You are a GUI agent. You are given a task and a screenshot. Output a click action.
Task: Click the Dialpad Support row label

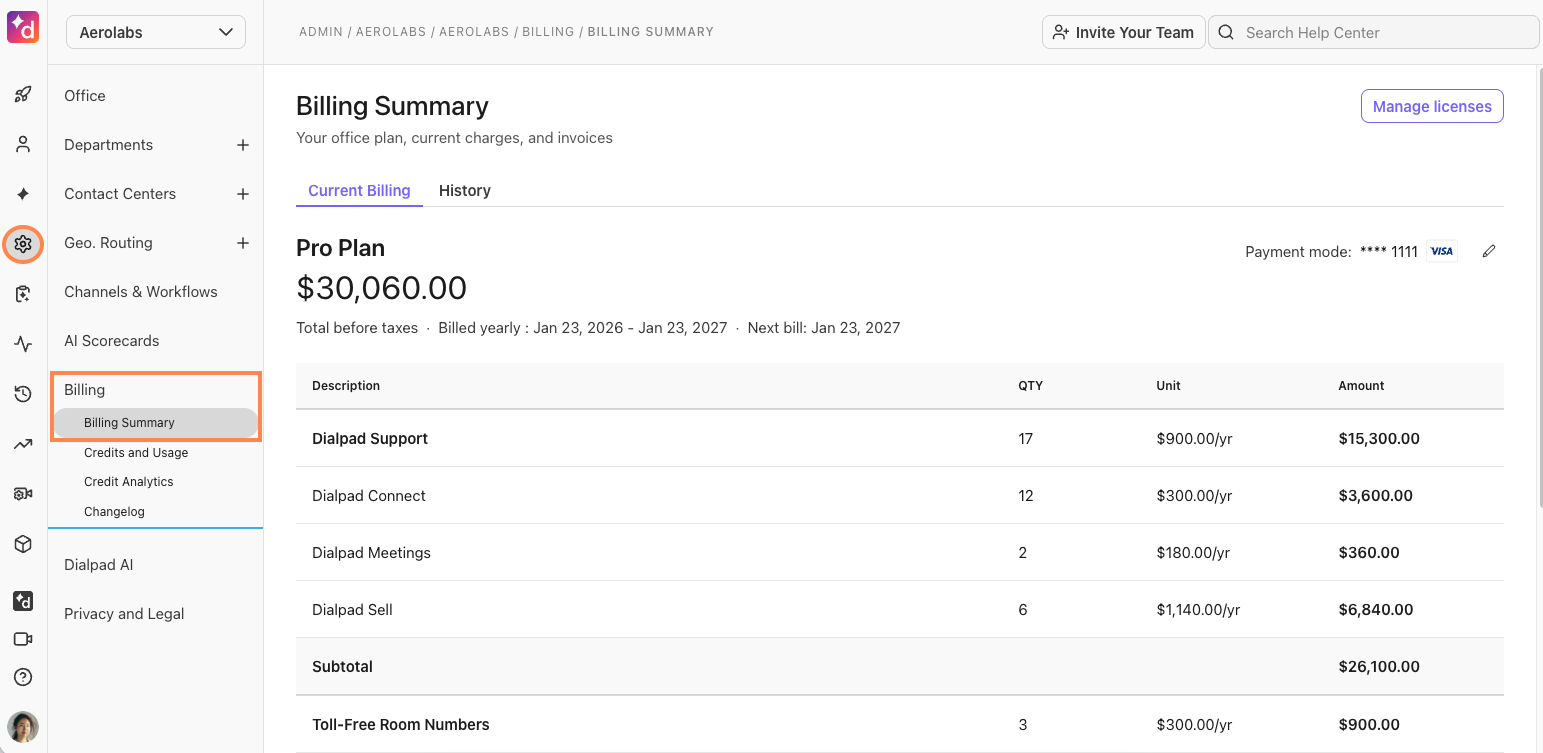(370, 439)
